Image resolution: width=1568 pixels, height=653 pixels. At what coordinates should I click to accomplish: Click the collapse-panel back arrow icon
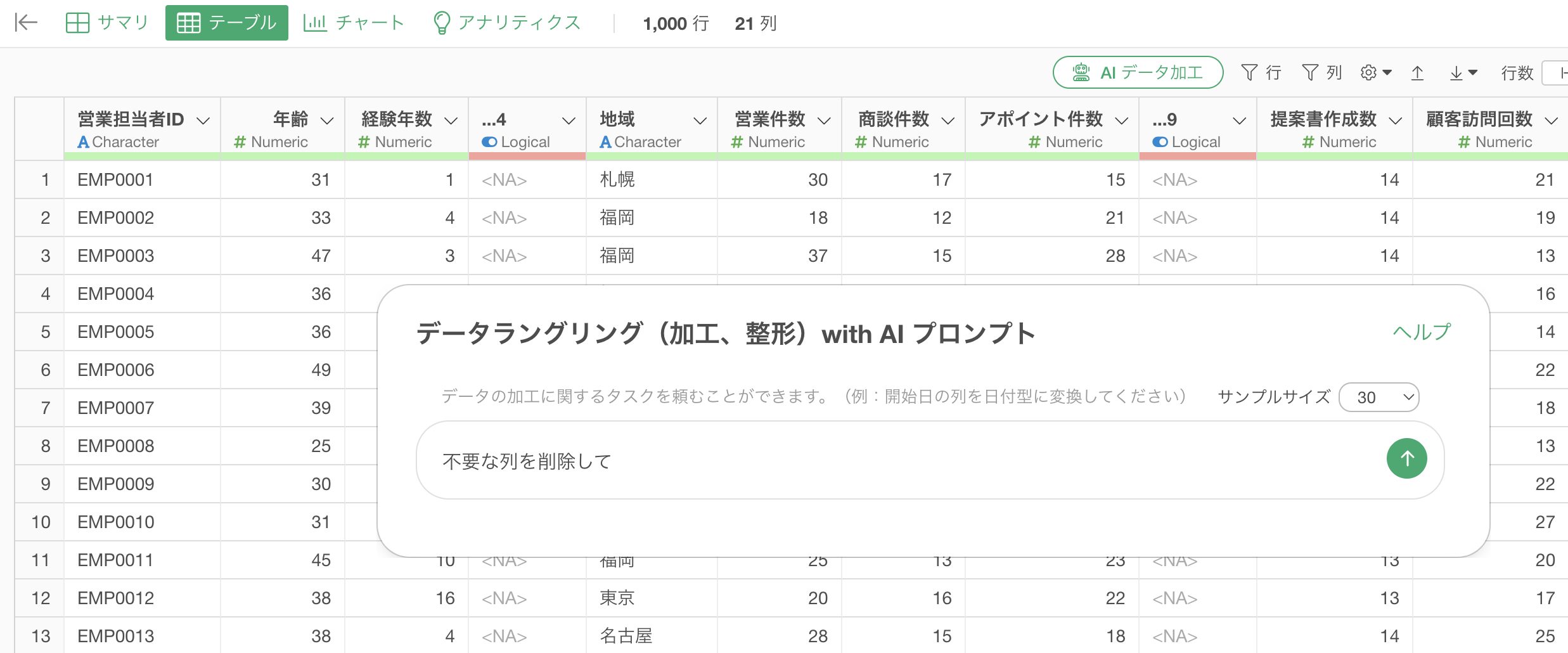coord(26,23)
